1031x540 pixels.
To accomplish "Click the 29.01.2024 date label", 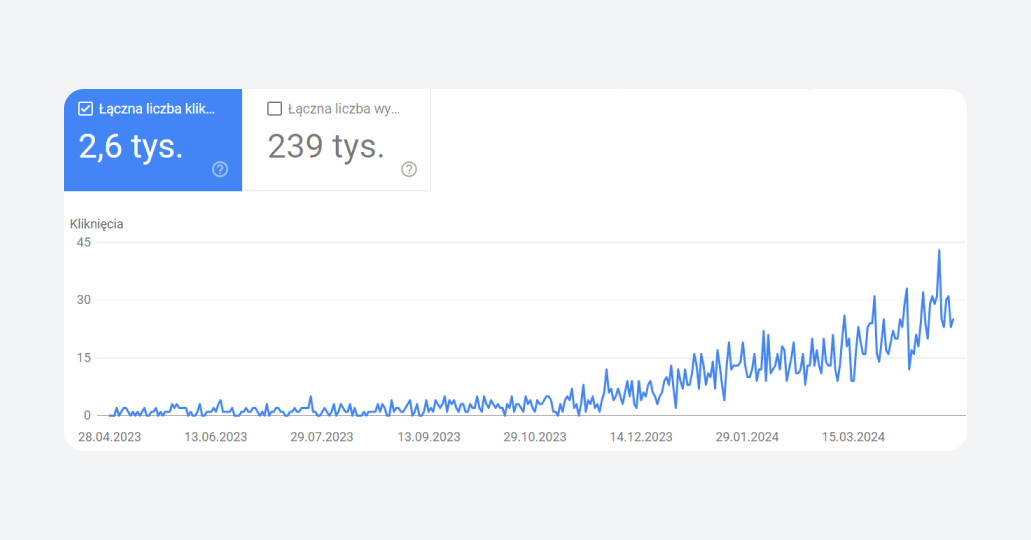I will [x=747, y=437].
